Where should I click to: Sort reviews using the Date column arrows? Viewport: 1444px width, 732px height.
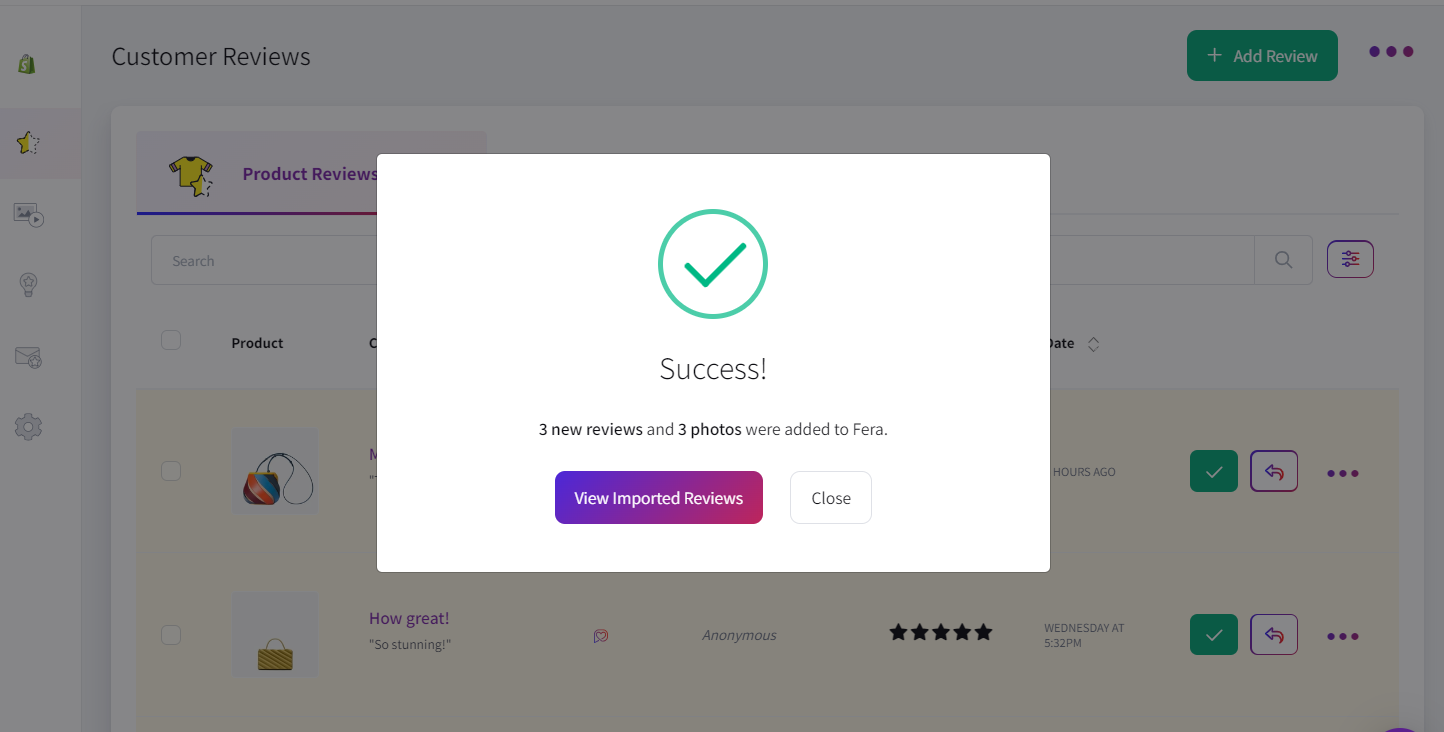point(1093,344)
